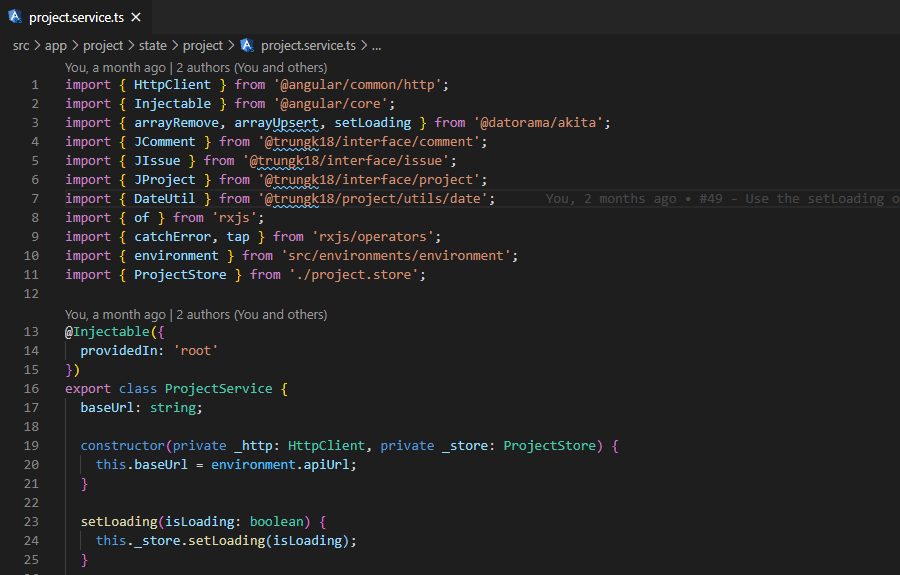Click the Angular icon on the file tab
This screenshot has width=900, height=575.
point(15,17)
